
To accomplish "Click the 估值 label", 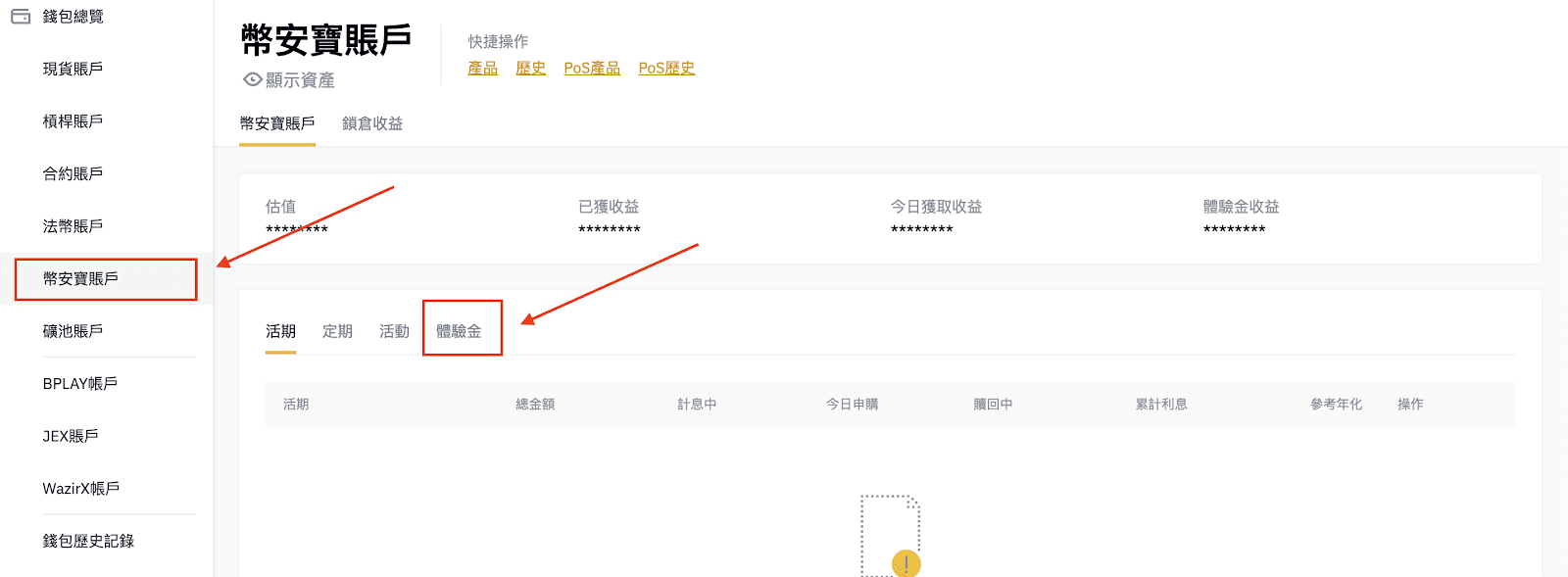I will (280, 207).
